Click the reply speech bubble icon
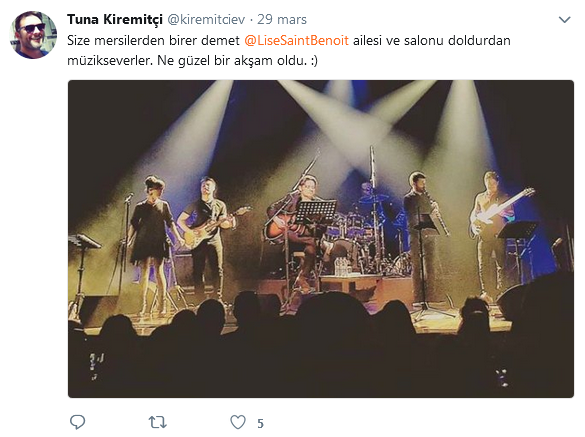 78,422
